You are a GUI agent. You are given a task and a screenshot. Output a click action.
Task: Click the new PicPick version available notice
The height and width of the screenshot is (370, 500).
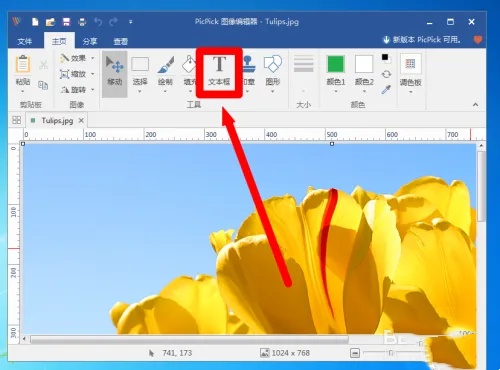click(423, 40)
